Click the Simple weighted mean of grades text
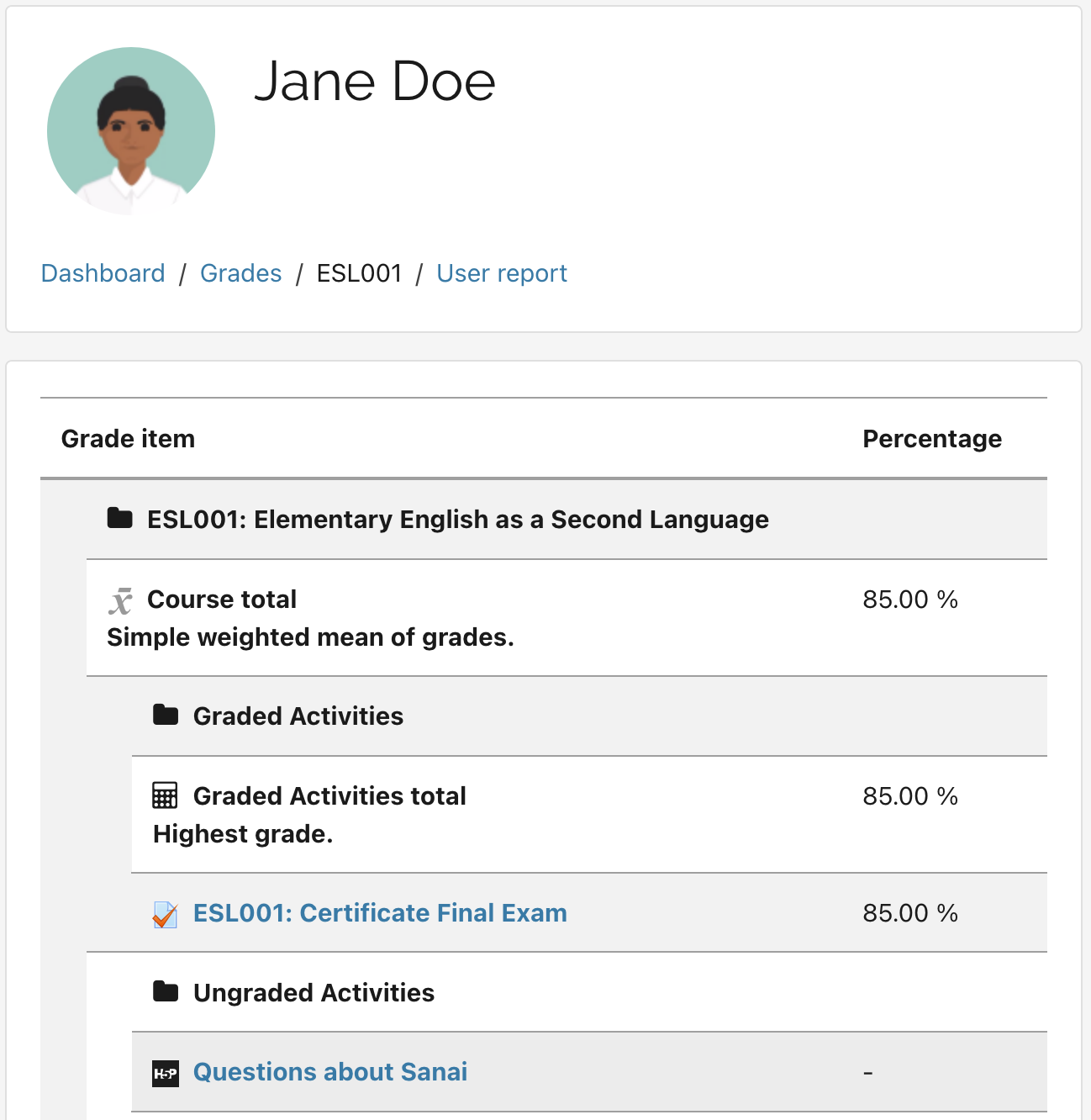This screenshot has height=1120, width=1091. (310, 637)
